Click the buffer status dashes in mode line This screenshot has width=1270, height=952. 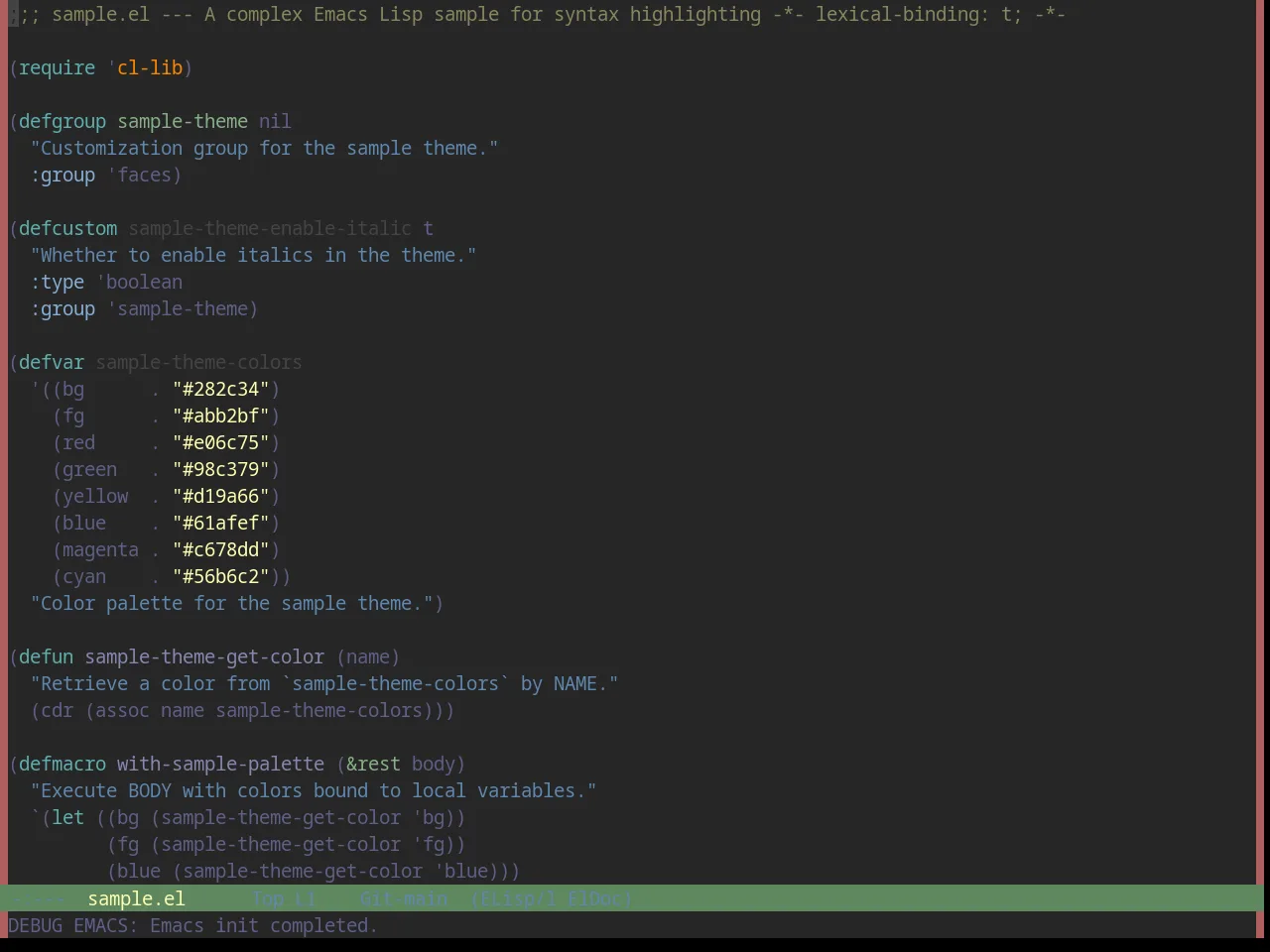click(40, 898)
